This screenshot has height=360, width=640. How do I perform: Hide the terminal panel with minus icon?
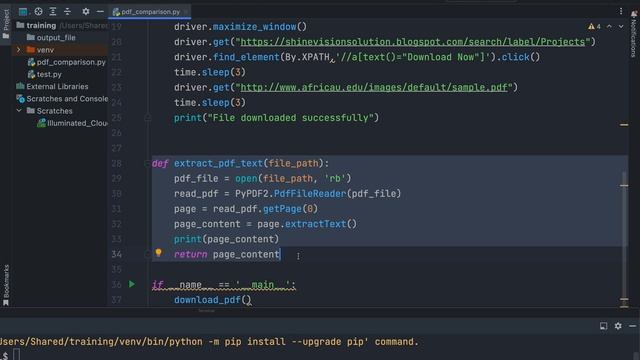point(632,326)
